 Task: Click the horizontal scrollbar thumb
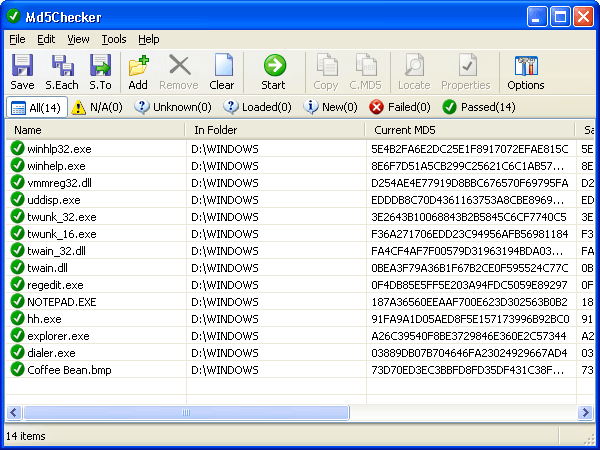tap(185, 412)
